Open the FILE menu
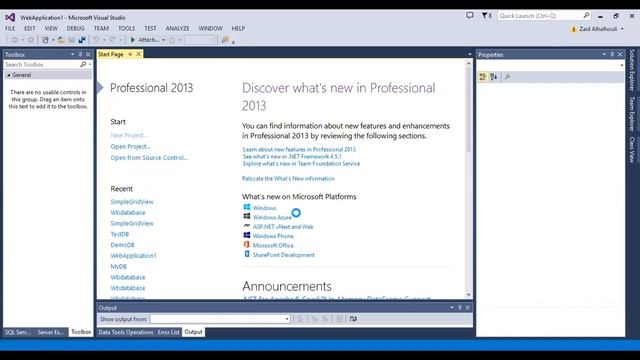Viewport: 640px width, 360px height. pos(10,29)
